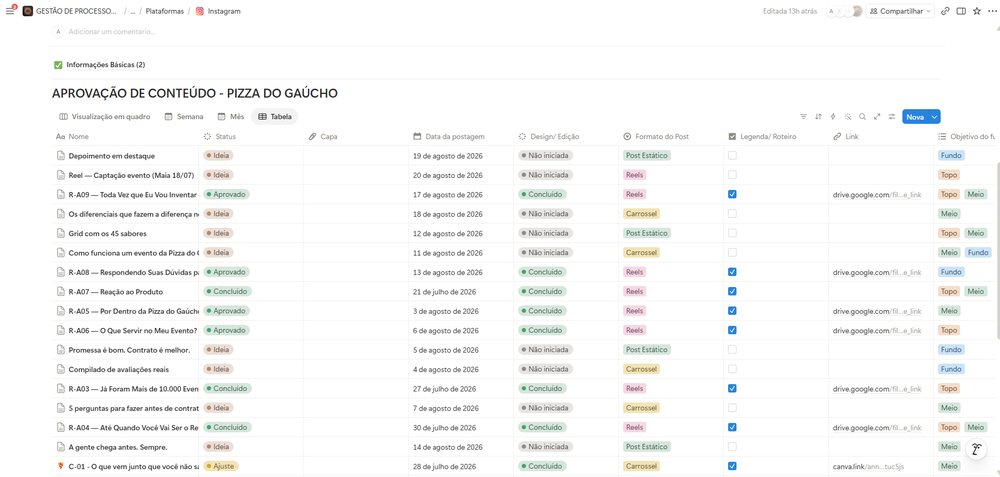The height and width of the screenshot is (477, 1000).
Task: Open the Informações Básicas (2) link
Action: click(106, 64)
